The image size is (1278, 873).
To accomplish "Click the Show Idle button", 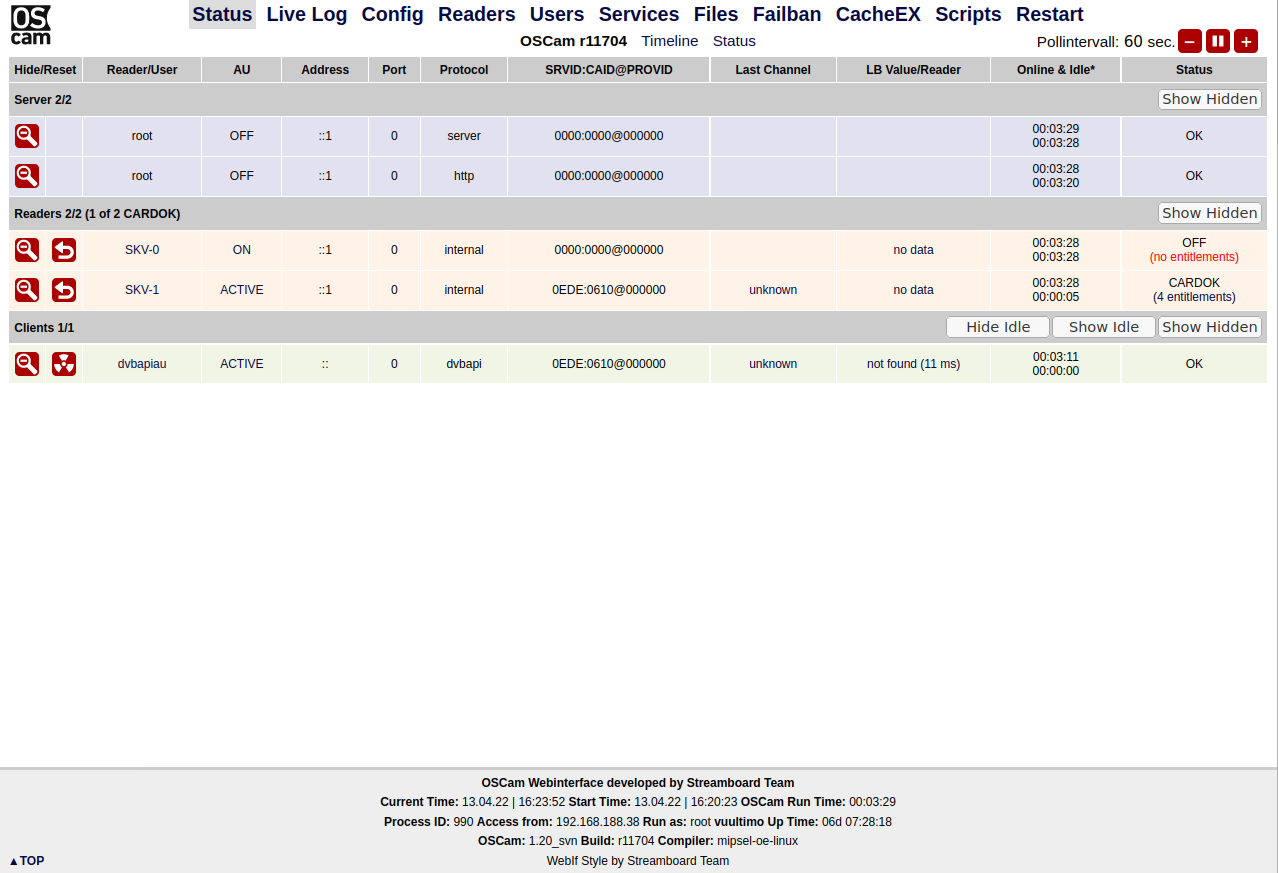I will [1104, 327].
